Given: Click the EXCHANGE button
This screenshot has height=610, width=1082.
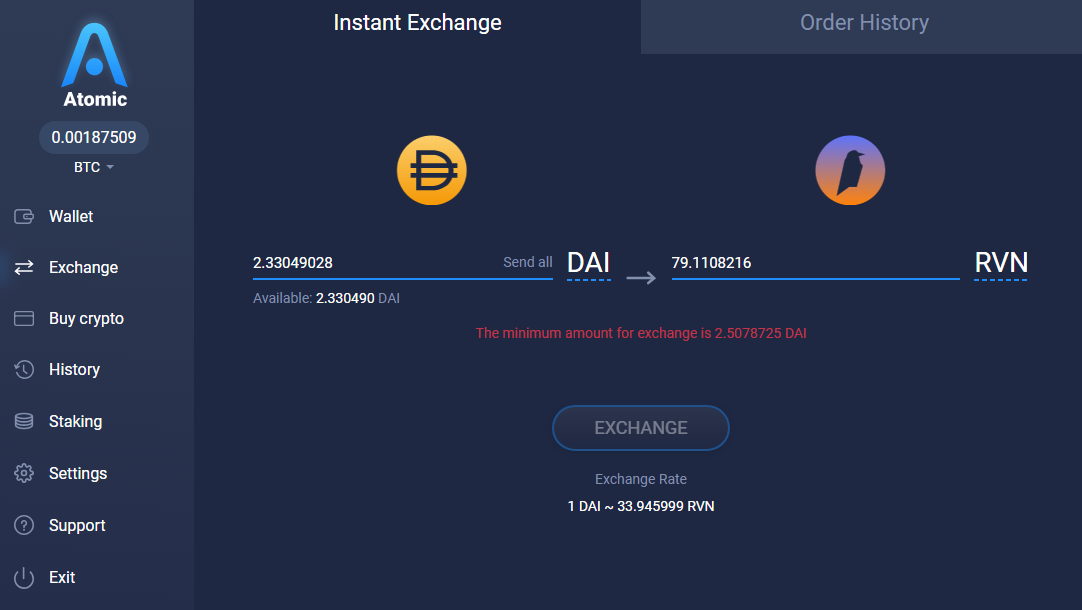Looking at the screenshot, I should point(641,428).
